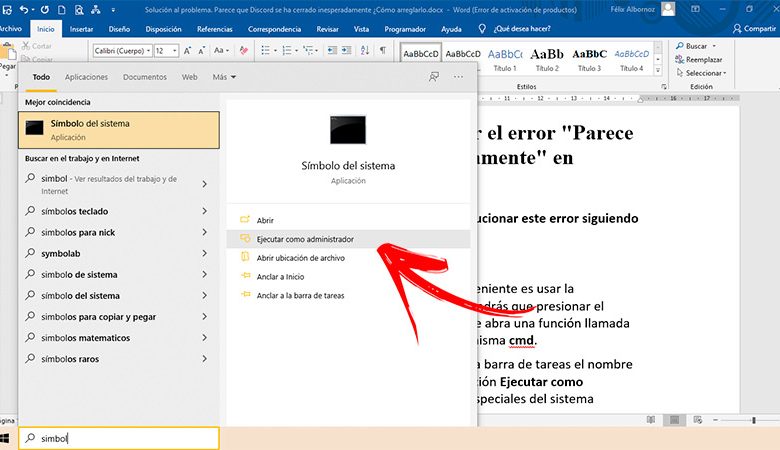Click the Paste (Pegar) clipboard icon

coord(7,51)
